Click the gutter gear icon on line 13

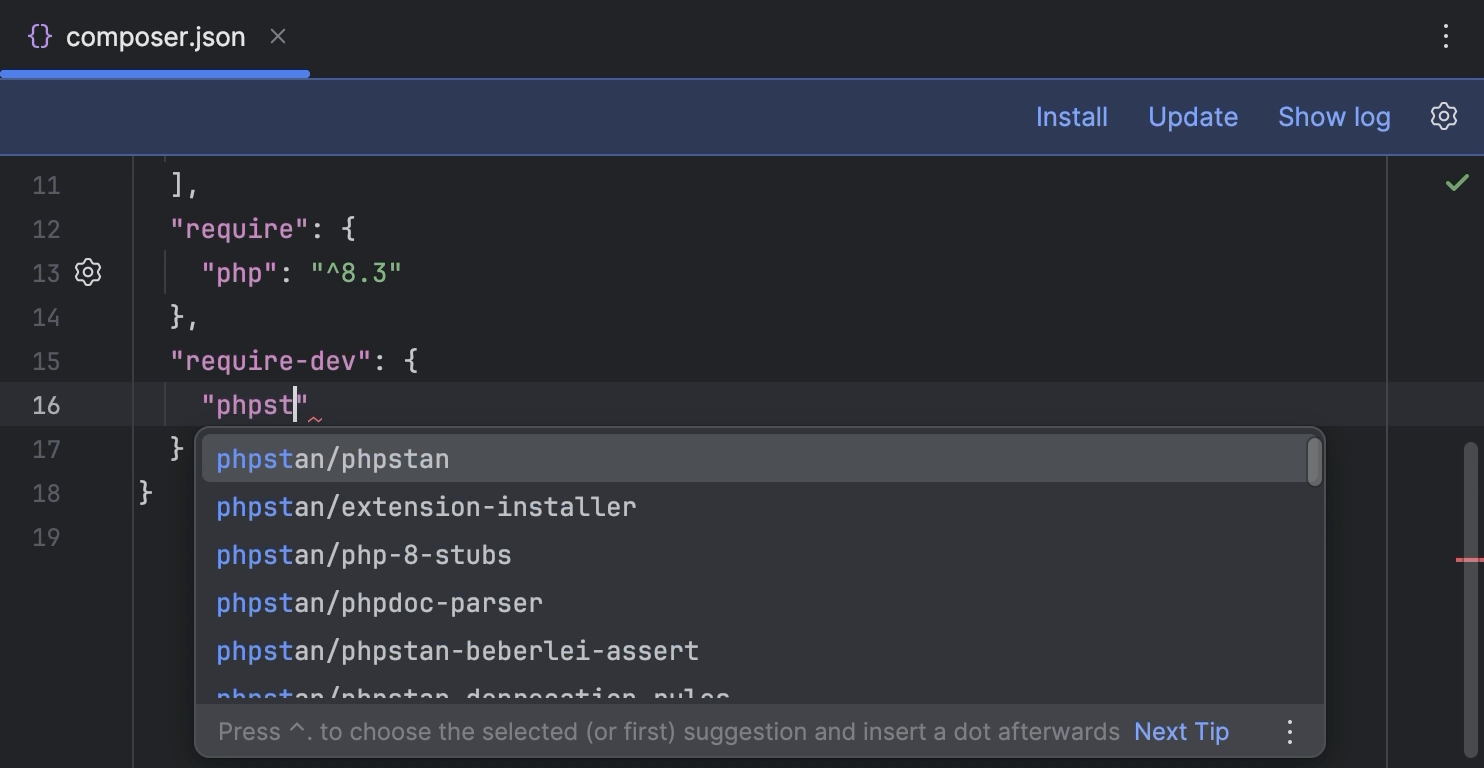(x=88, y=272)
